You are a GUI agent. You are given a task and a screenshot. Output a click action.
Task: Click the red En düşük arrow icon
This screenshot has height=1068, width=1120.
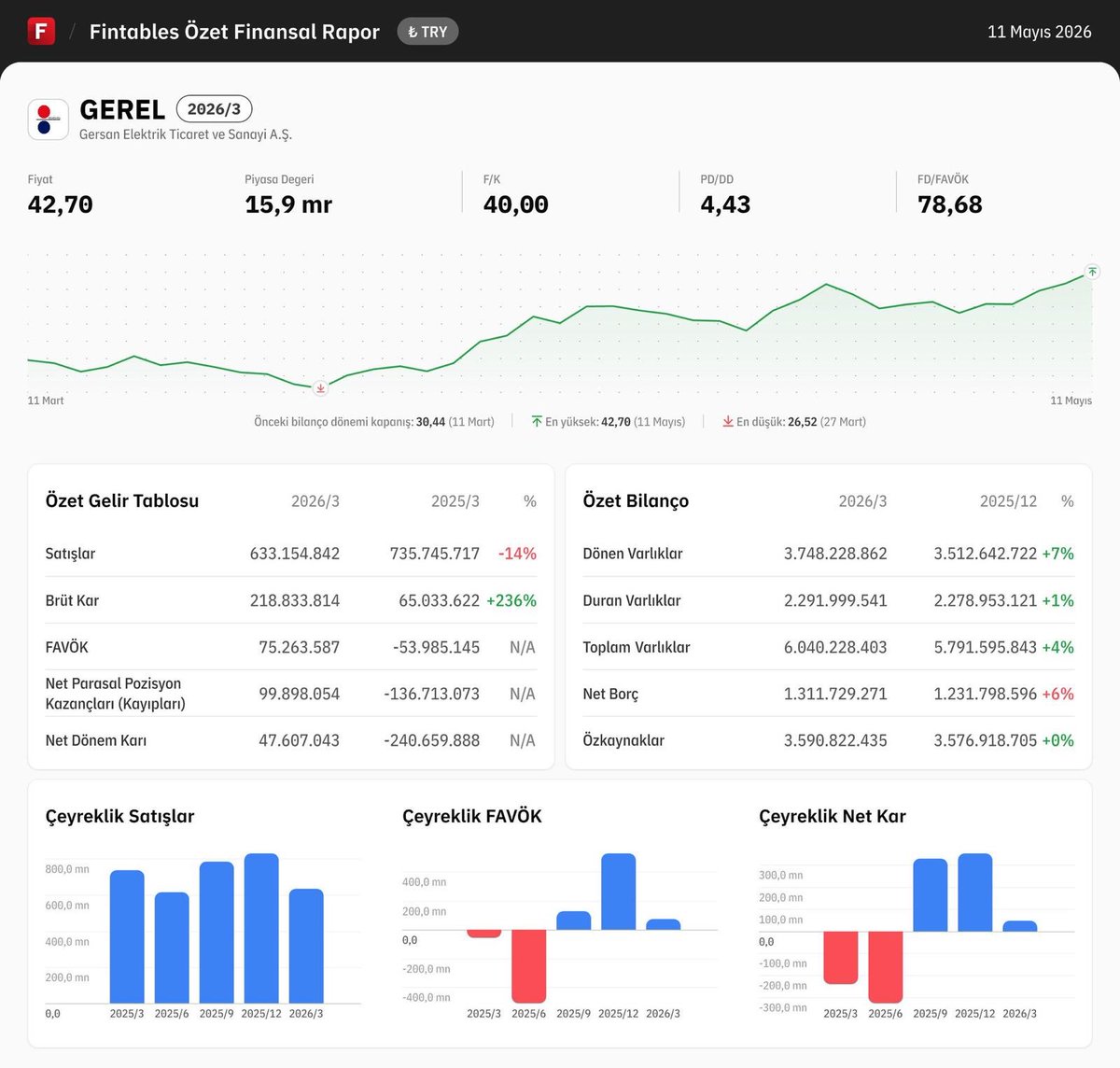(728, 422)
